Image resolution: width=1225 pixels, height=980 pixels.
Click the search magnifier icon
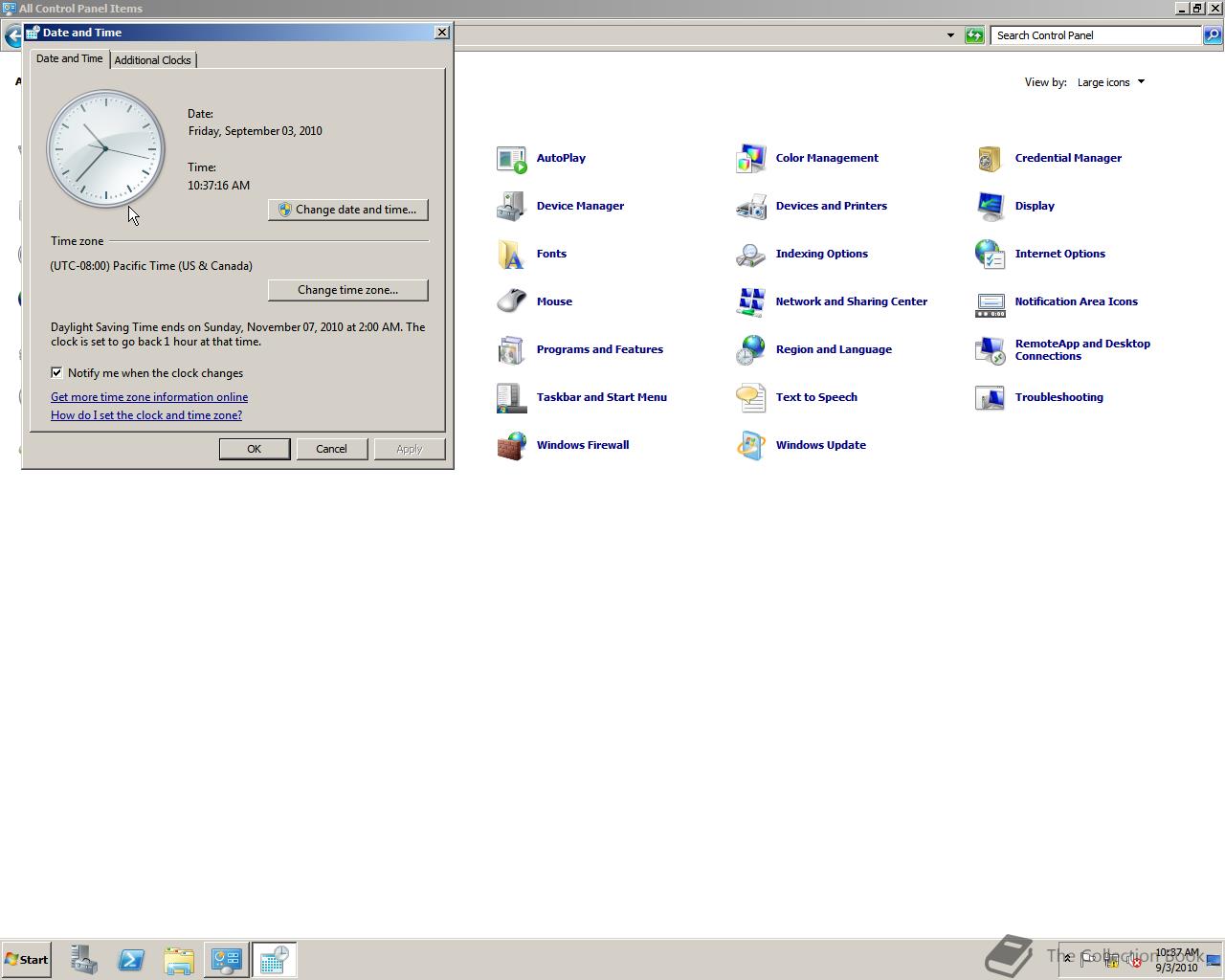coord(1213,35)
